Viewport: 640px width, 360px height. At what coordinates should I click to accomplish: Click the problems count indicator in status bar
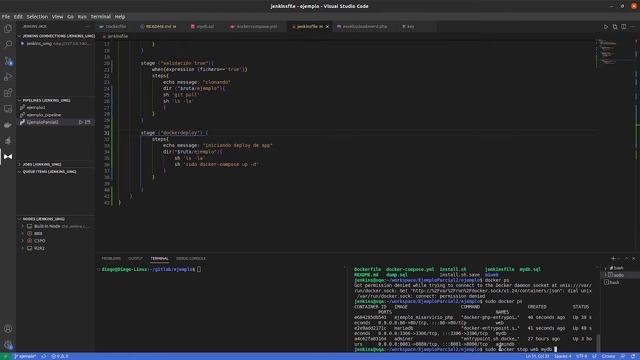point(60,356)
